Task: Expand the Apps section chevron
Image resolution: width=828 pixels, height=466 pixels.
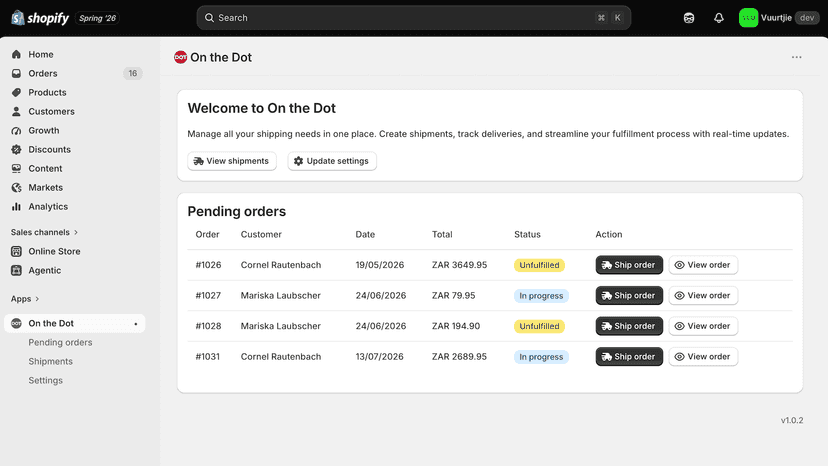Action: 37,299
